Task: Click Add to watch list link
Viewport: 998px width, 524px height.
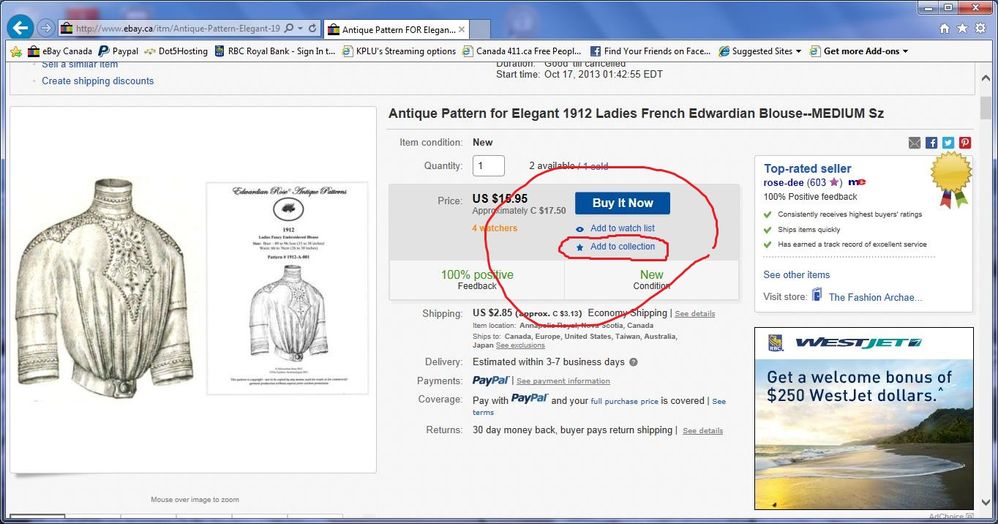Action: pos(622,229)
